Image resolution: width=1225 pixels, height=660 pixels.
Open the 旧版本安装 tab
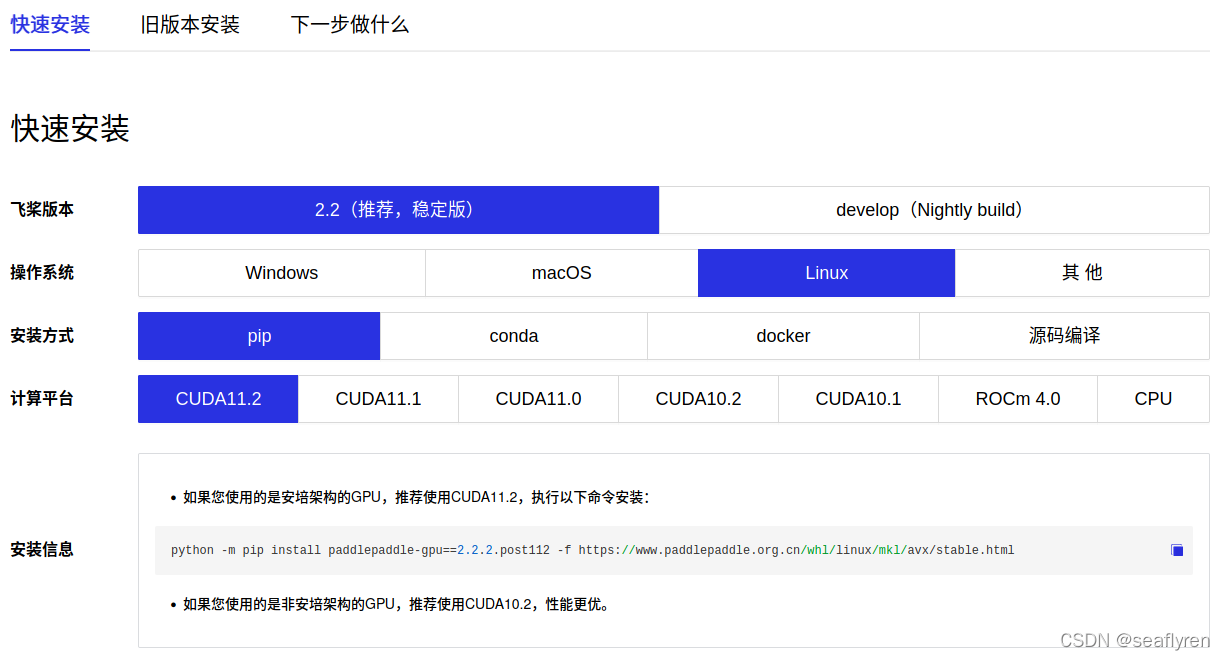(190, 25)
